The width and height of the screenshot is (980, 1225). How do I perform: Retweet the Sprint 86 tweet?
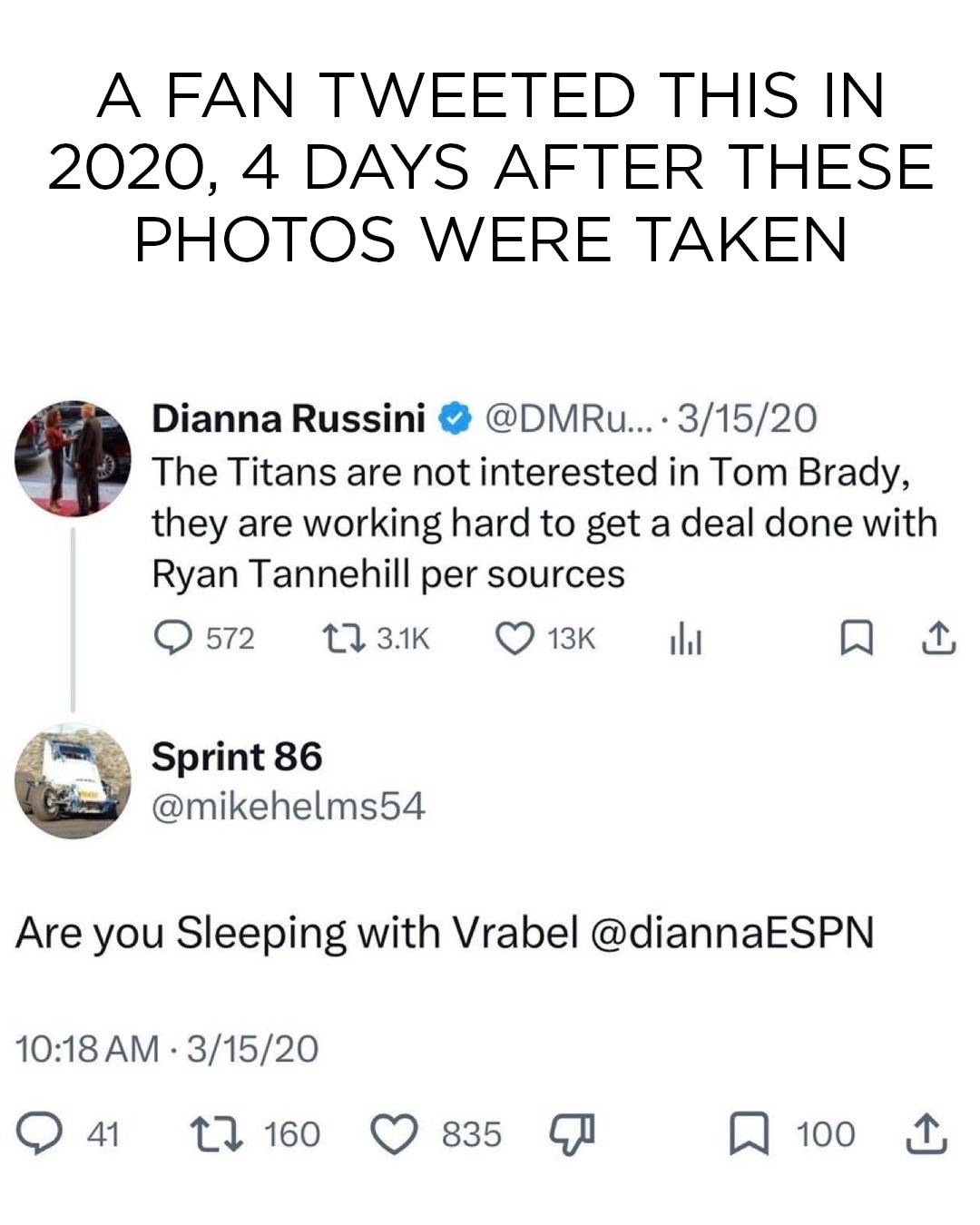coord(219,1134)
